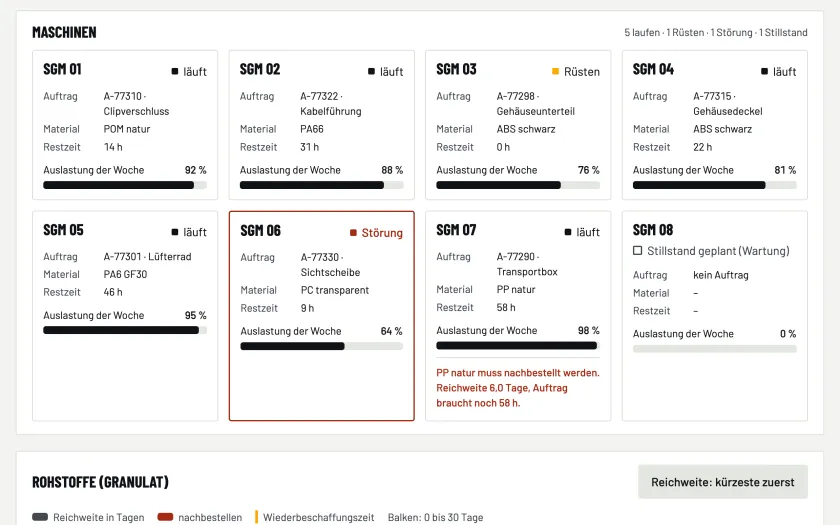Click the SGM 05 running status square

[175, 232]
